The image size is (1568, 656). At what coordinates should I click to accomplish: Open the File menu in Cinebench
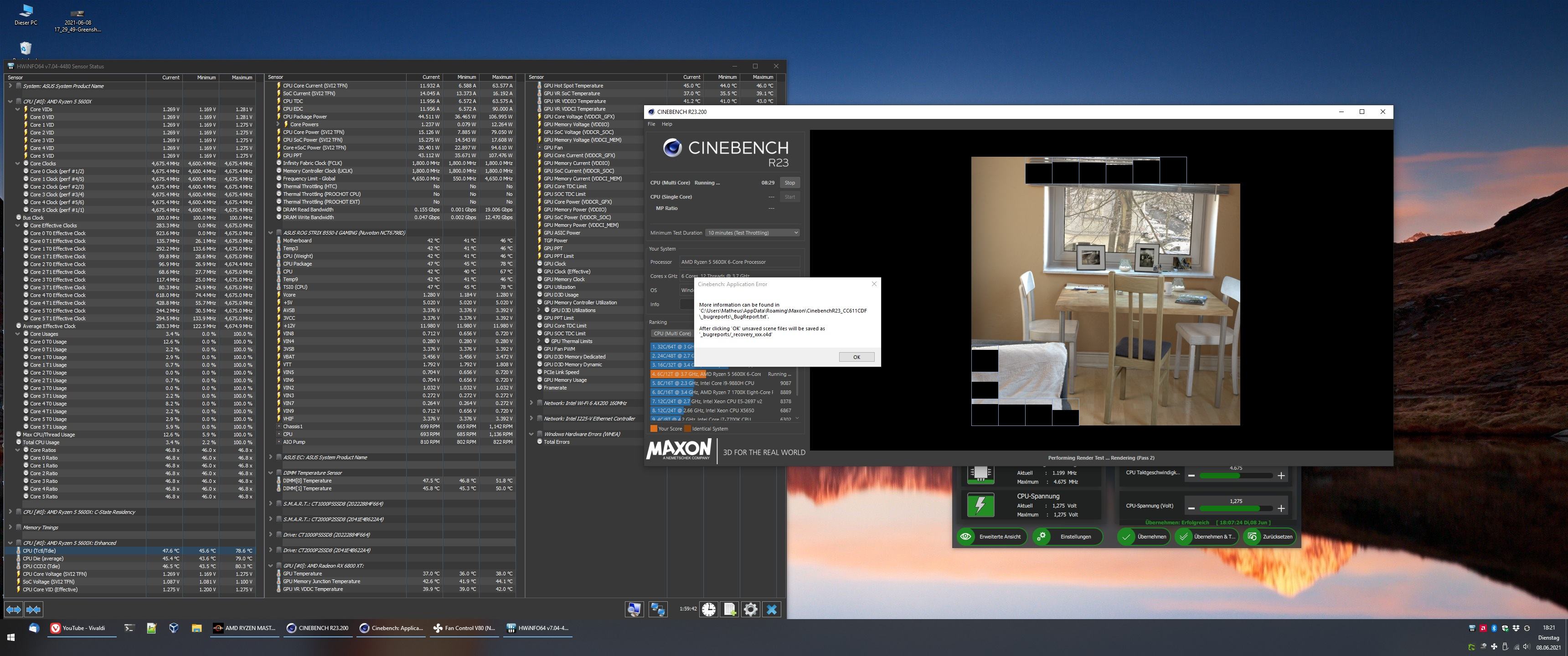(651, 123)
